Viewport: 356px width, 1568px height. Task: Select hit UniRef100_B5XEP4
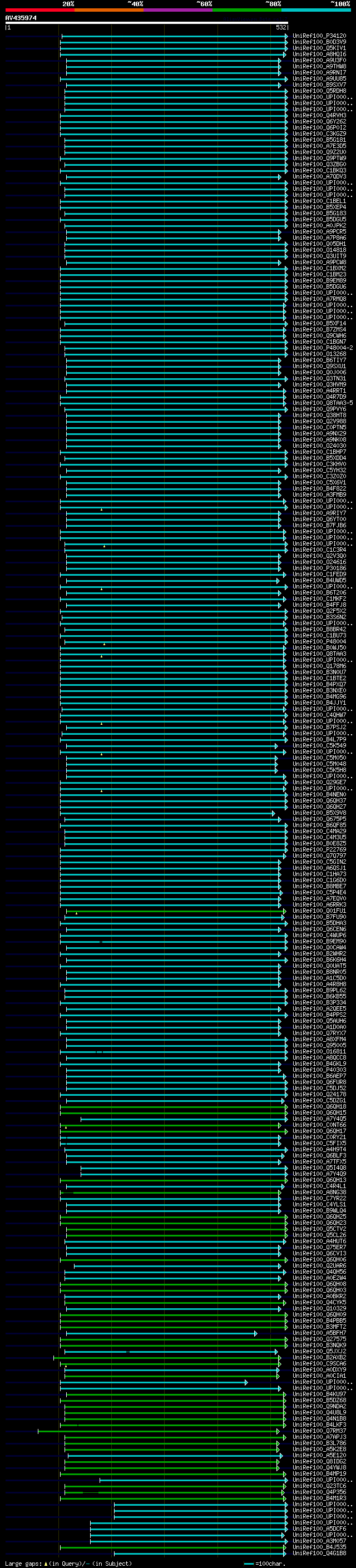point(319,207)
